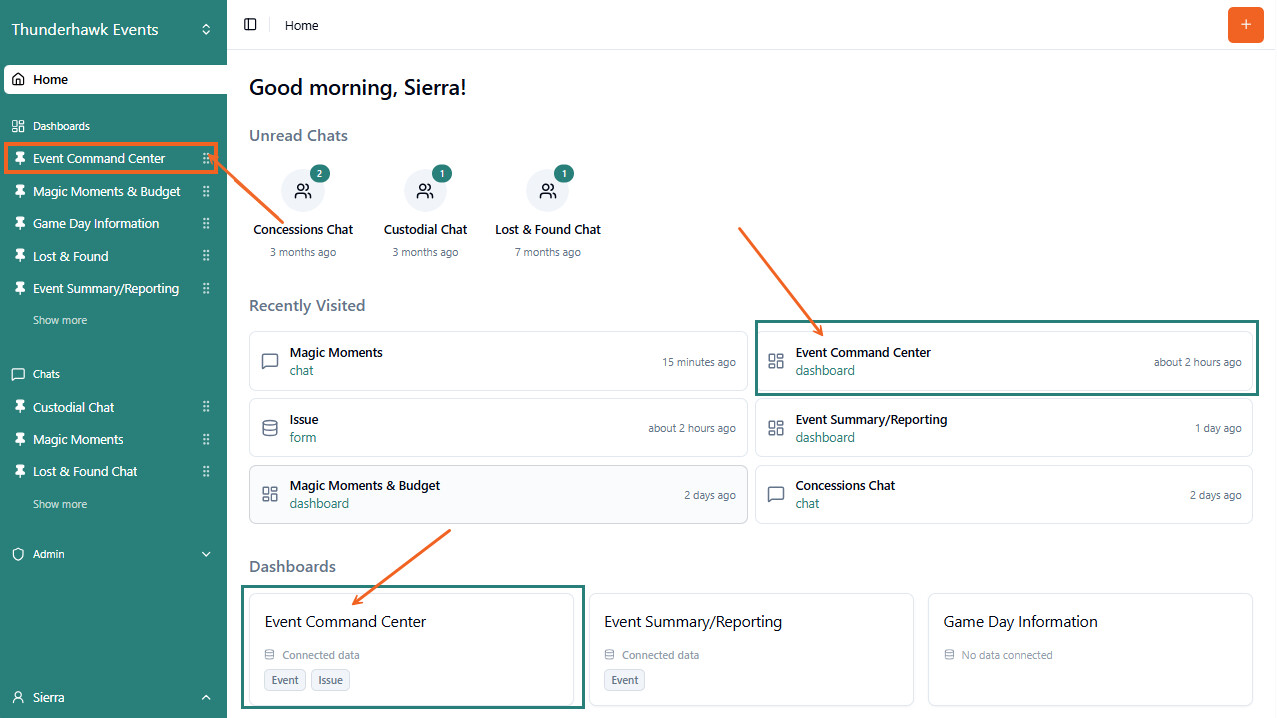Click the Chats section speech bubble icon
The height and width of the screenshot is (718, 1277).
click(18, 374)
